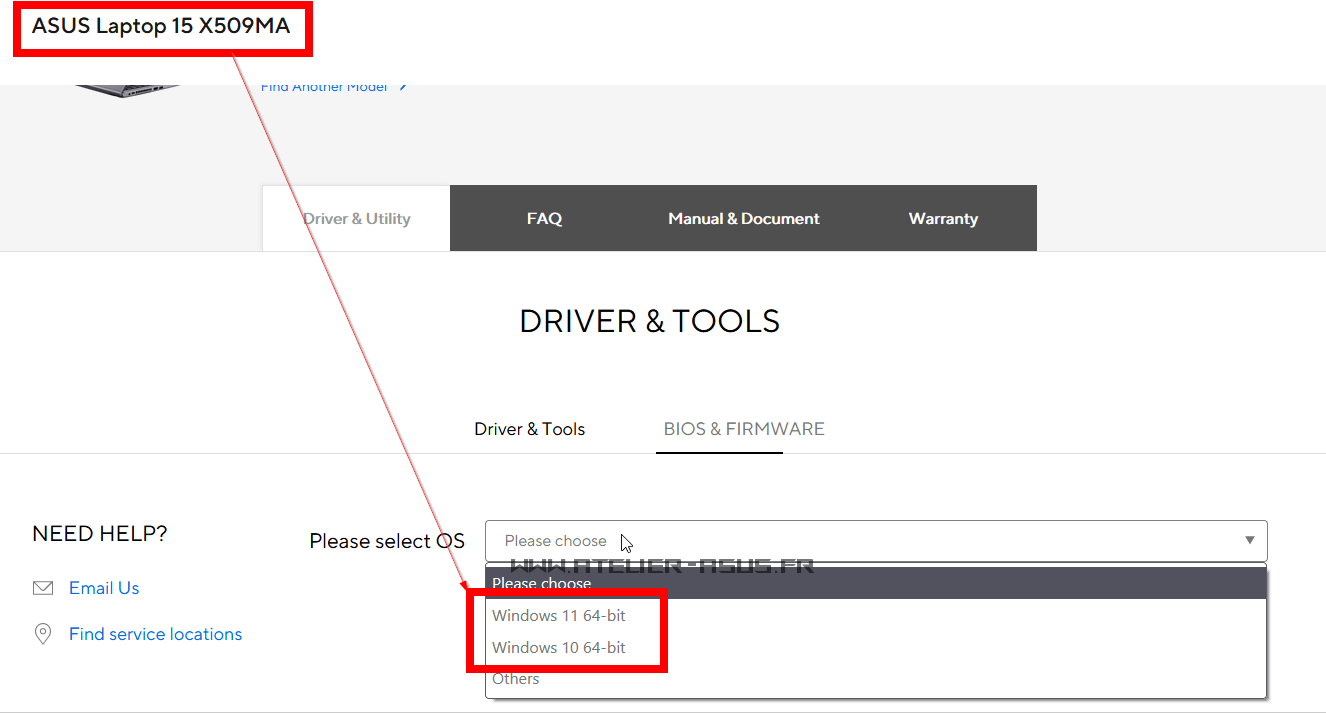This screenshot has height=713, width=1326.
Task: Click the location pin icon
Action: point(43,634)
